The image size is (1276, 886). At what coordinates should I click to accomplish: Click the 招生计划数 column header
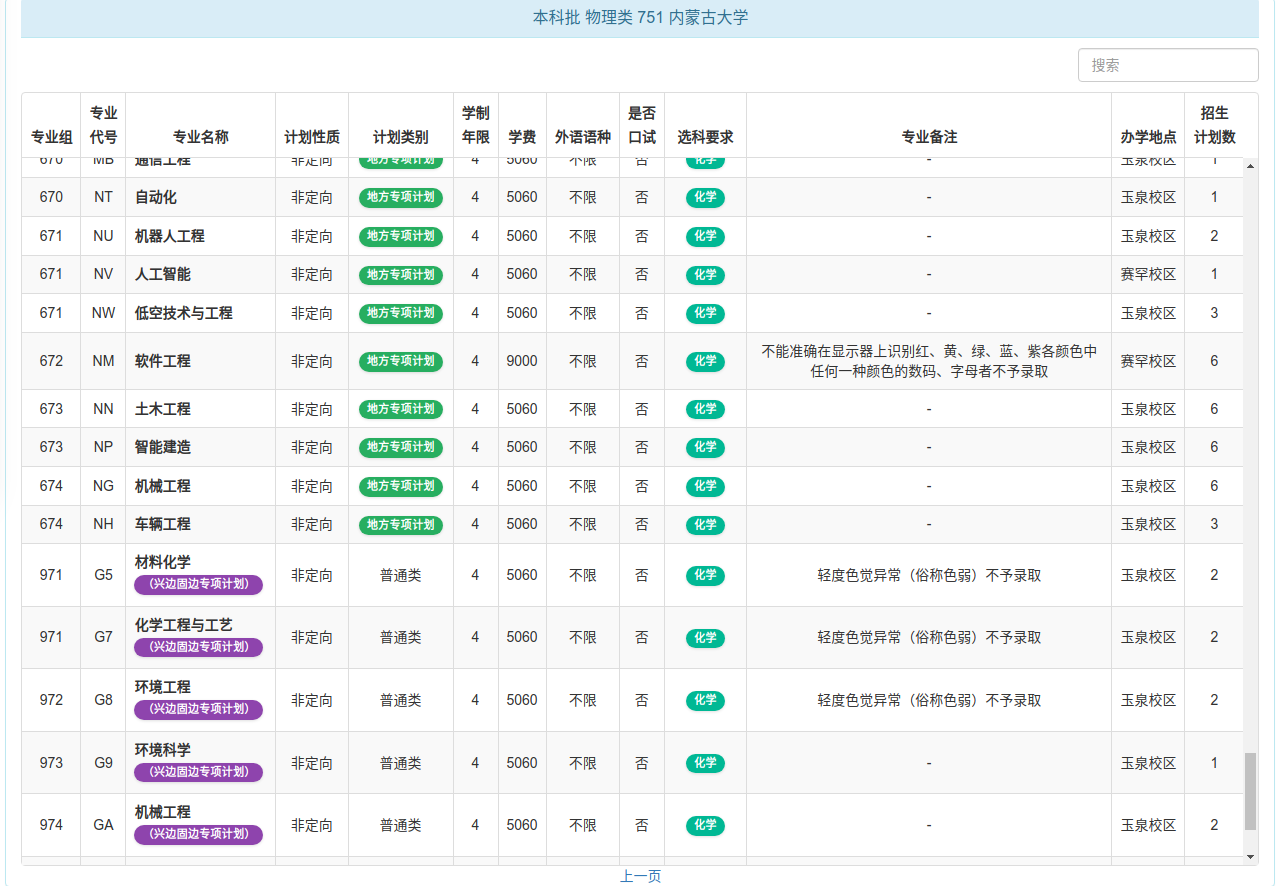click(1215, 125)
